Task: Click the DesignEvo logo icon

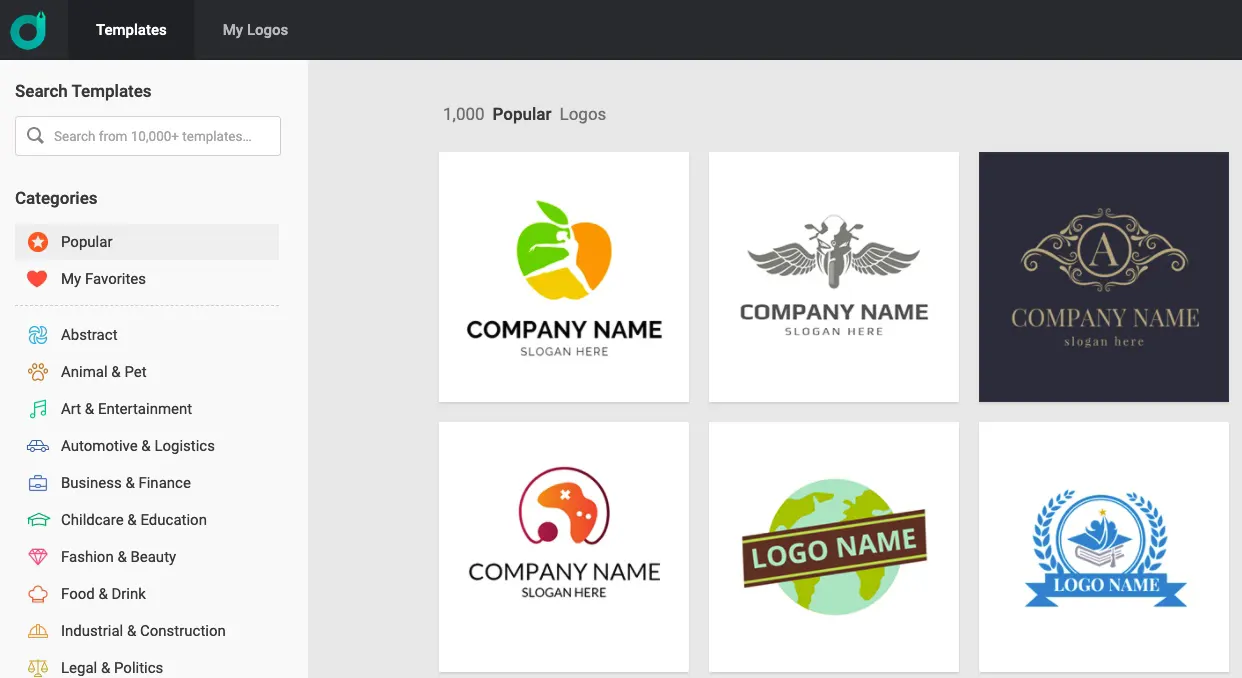Action: [x=29, y=30]
